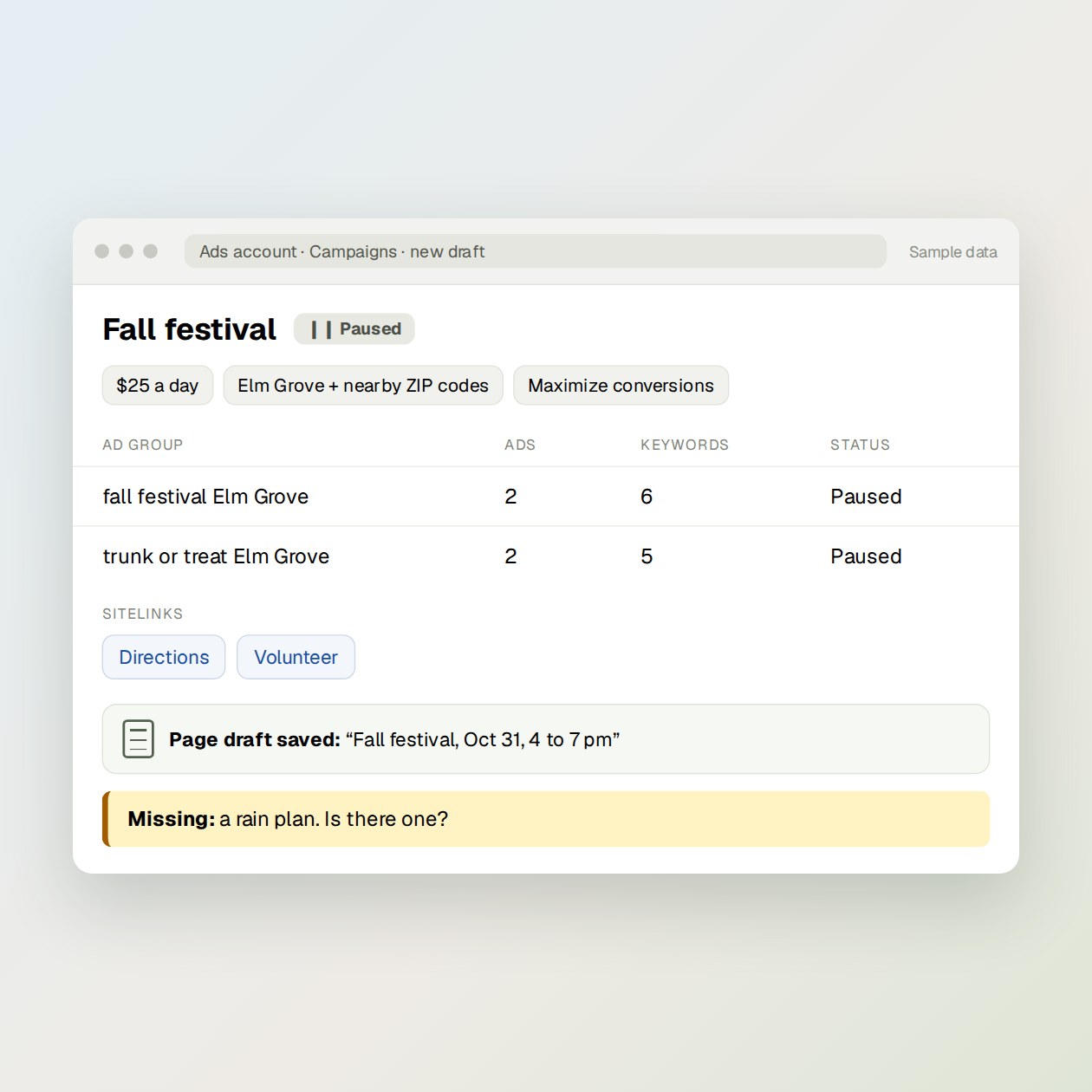Click the KEYWORDS column header
The width and height of the screenshot is (1092, 1092).
click(685, 445)
